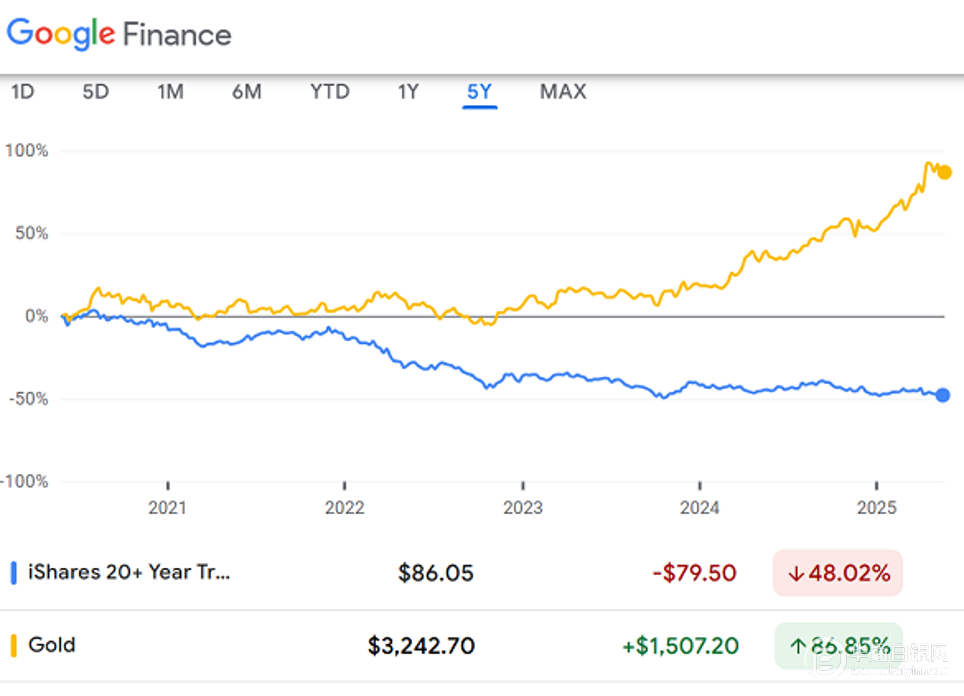
Task: Click the Google Finance logo
Action: [119, 35]
